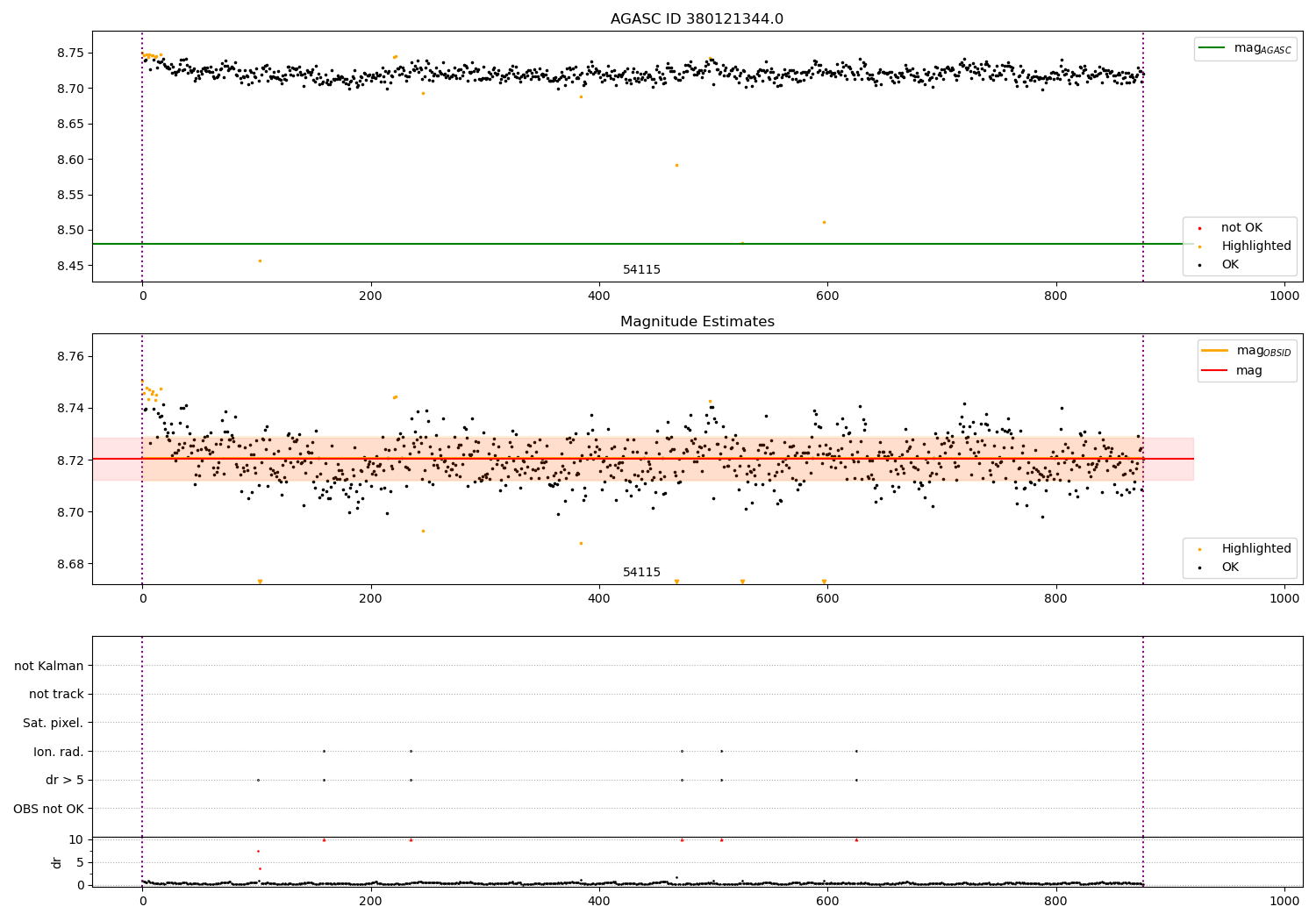Click the 8.76 tick on Magnitude Estimates axis
The height and width of the screenshot is (921, 1316).
(70, 356)
